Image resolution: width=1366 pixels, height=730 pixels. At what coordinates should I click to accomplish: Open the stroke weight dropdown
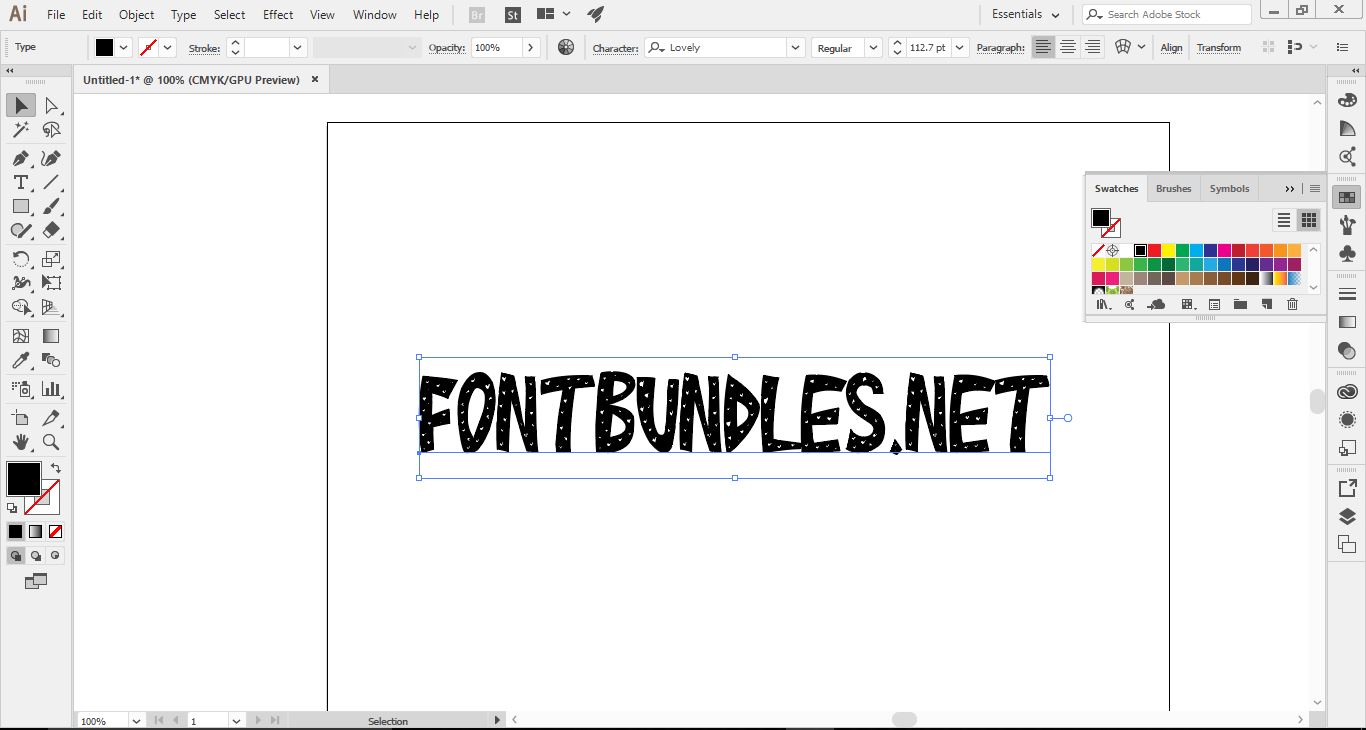click(x=297, y=47)
